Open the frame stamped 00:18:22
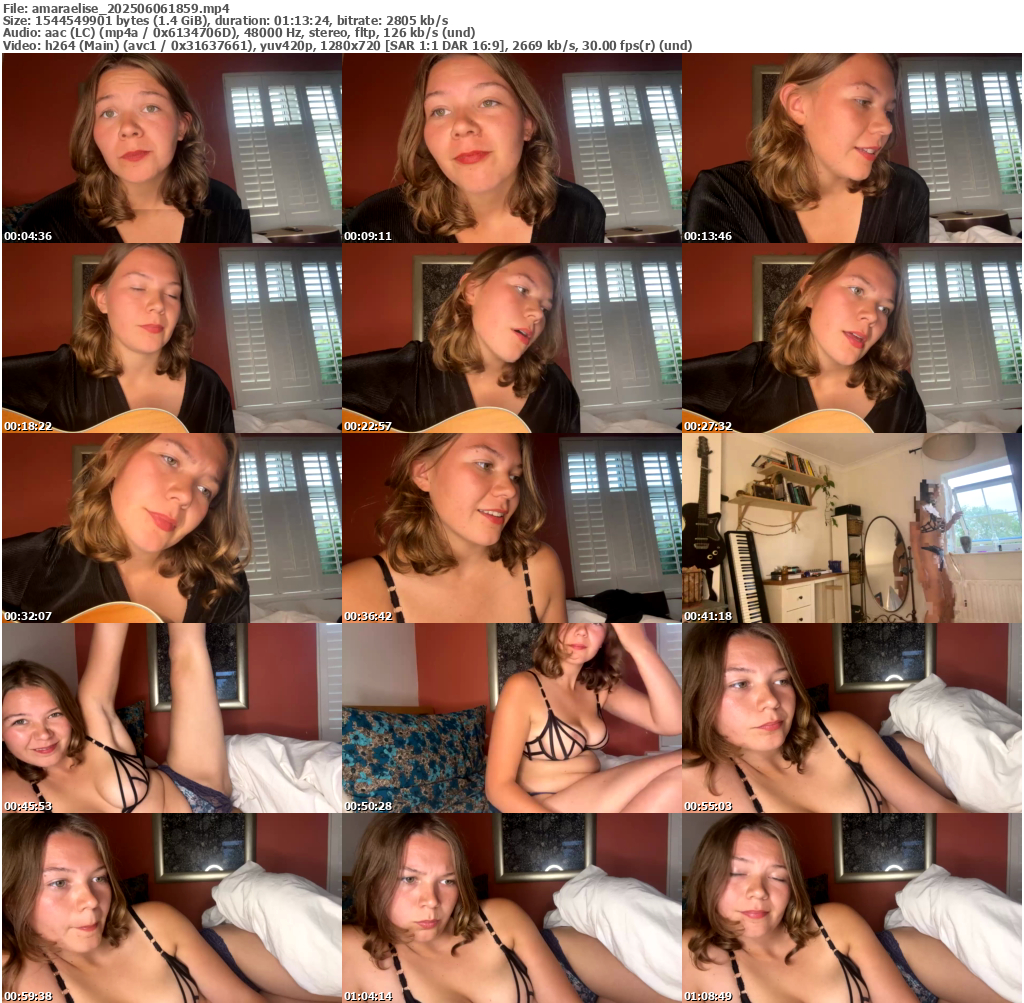 172,338
